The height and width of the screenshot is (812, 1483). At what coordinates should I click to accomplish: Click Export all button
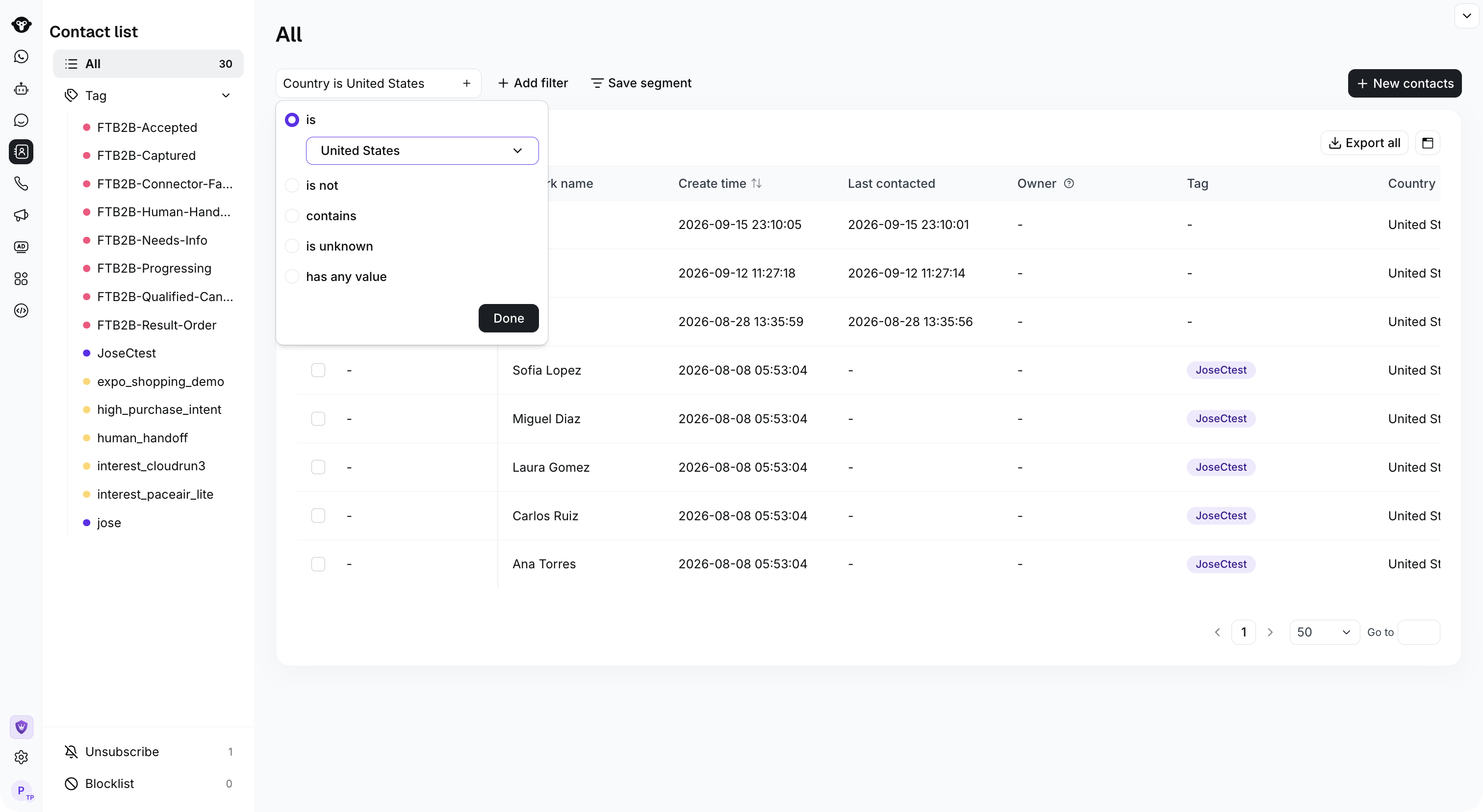click(1364, 143)
